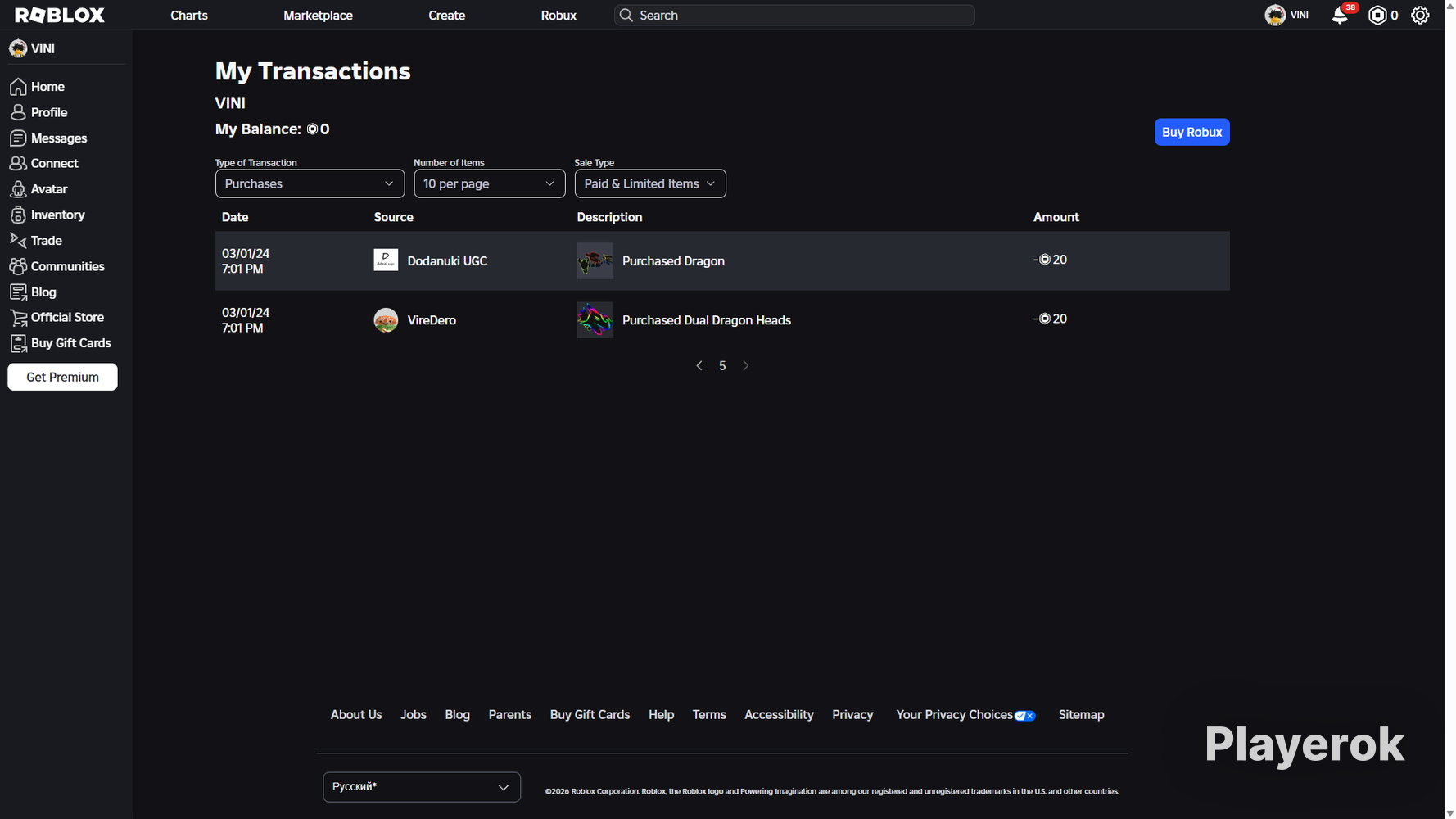The height and width of the screenshot is (819, 1456).
Task: Open the Jobs footer link
Action: click(x=414, y=715)
